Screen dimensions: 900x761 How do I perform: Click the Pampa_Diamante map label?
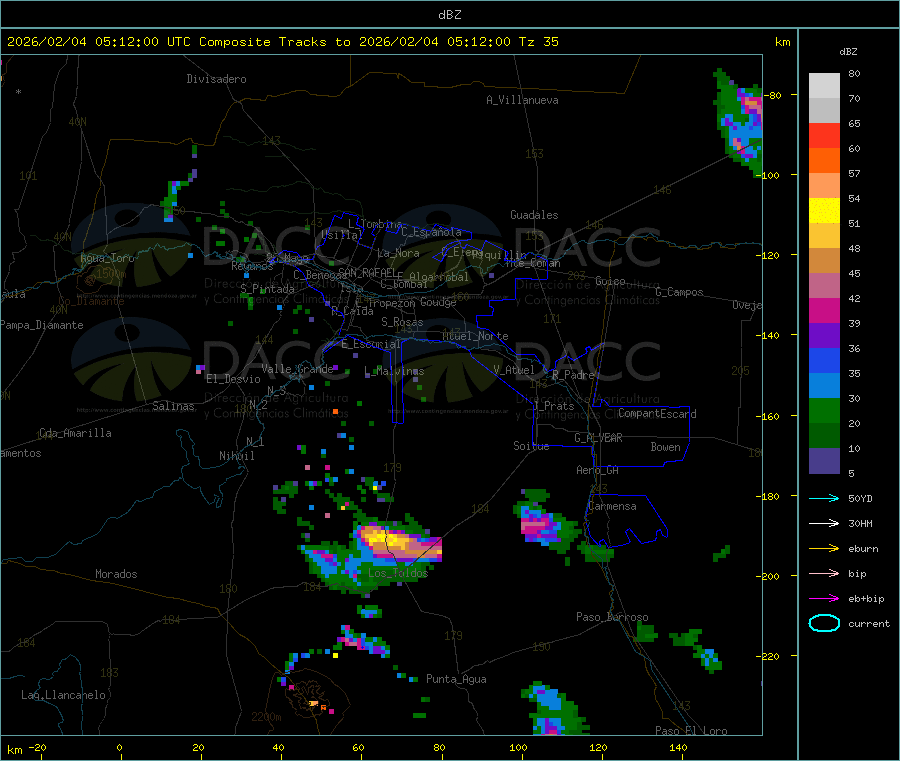[x=42, y=325]
